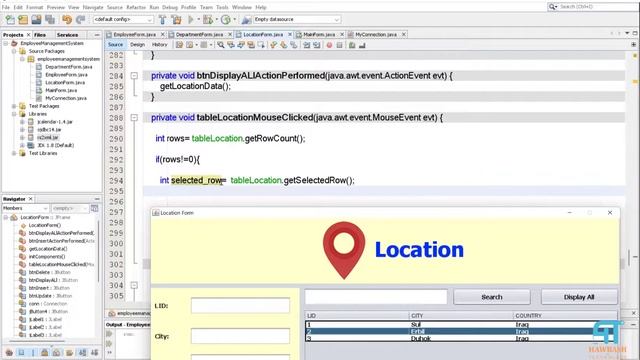Collapse the Libraries tree node
The width and height of the screenshot is (640, 360).
(14, 114)
